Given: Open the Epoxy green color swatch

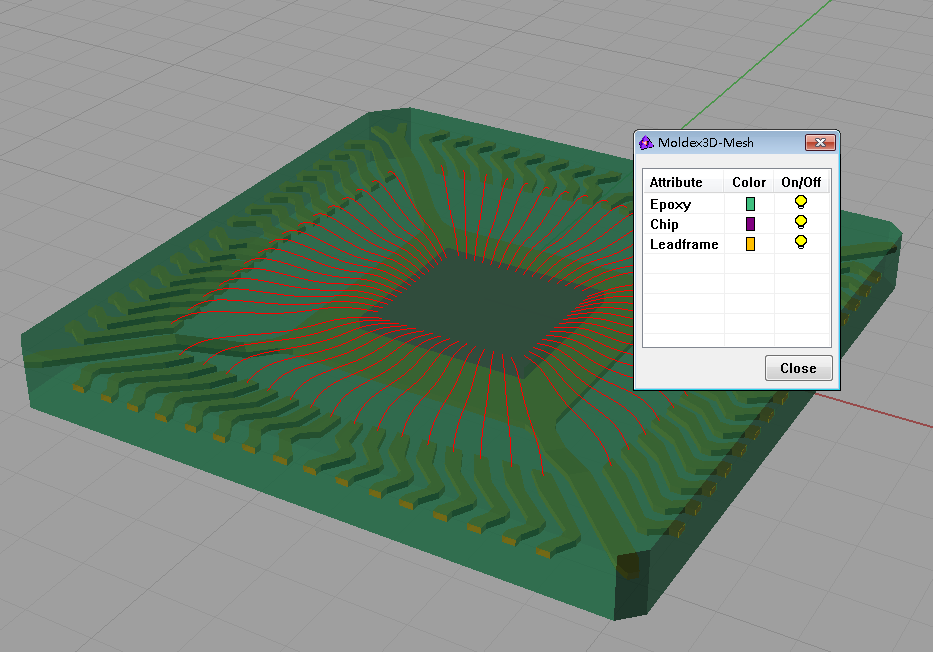Looking at the screenshot, I should pos(750,204).
